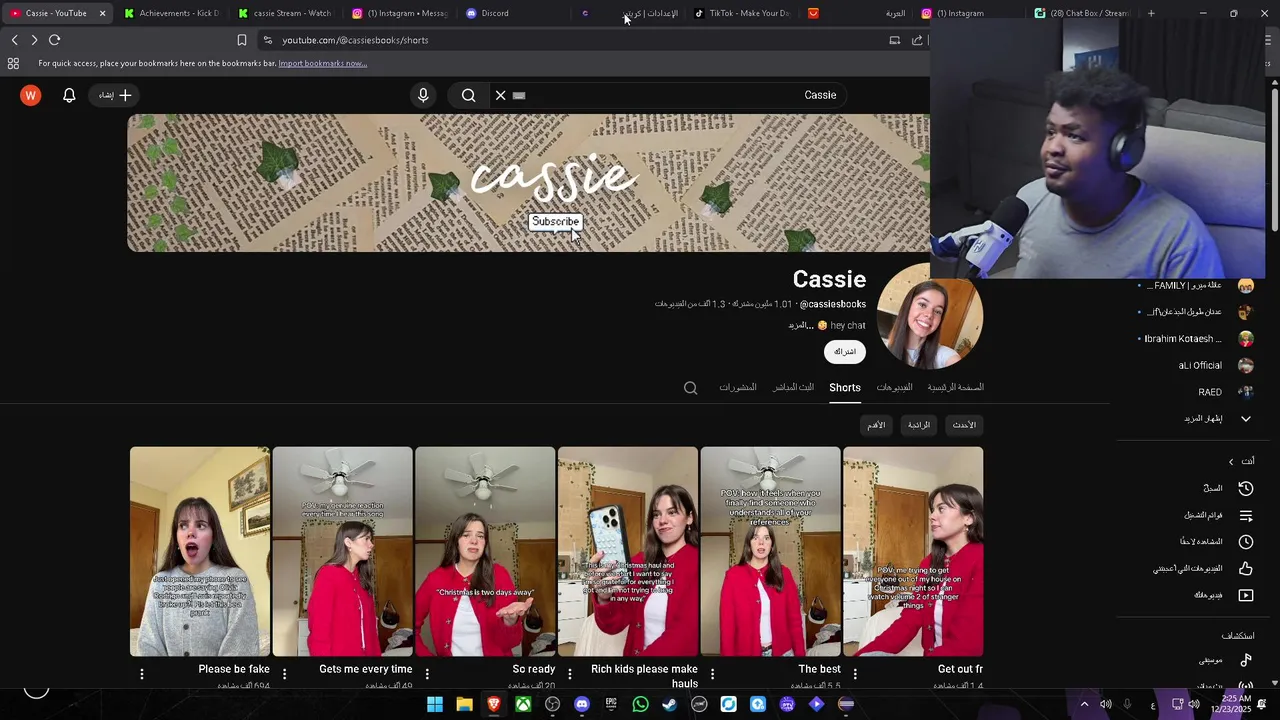Close the Cassie - YouTube browser tab
This screenshot has height=720, width=1280.
tap(102, 13)
